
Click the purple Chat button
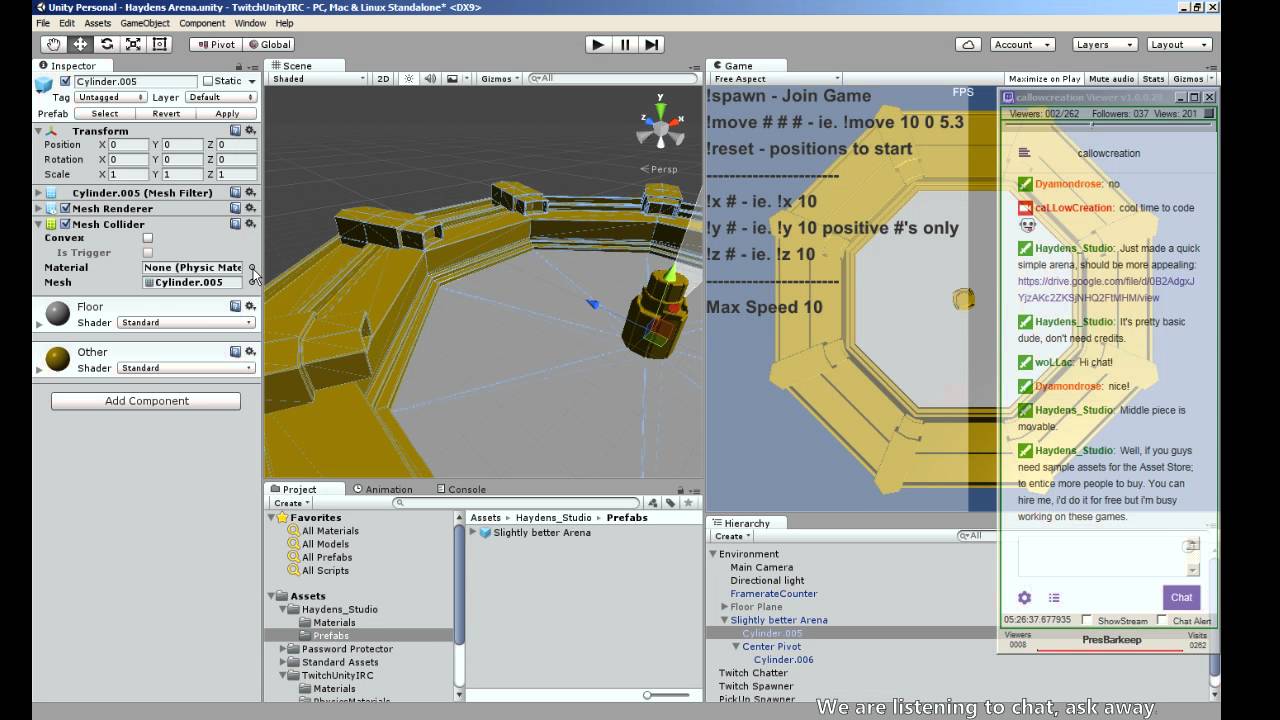tap(1181, 597)
